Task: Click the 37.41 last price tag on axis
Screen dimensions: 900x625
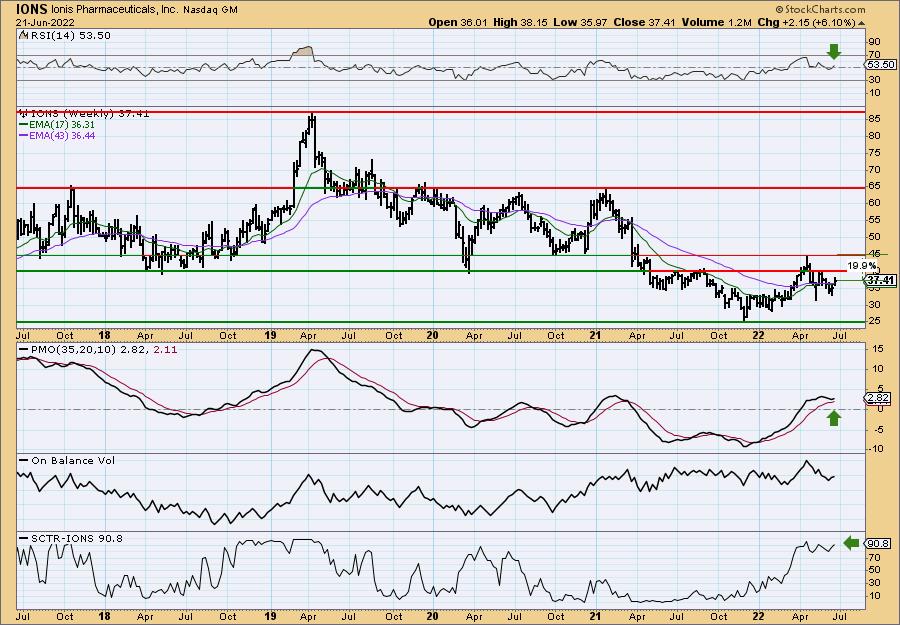Action: pyautogui.click(x=881, y=280)
